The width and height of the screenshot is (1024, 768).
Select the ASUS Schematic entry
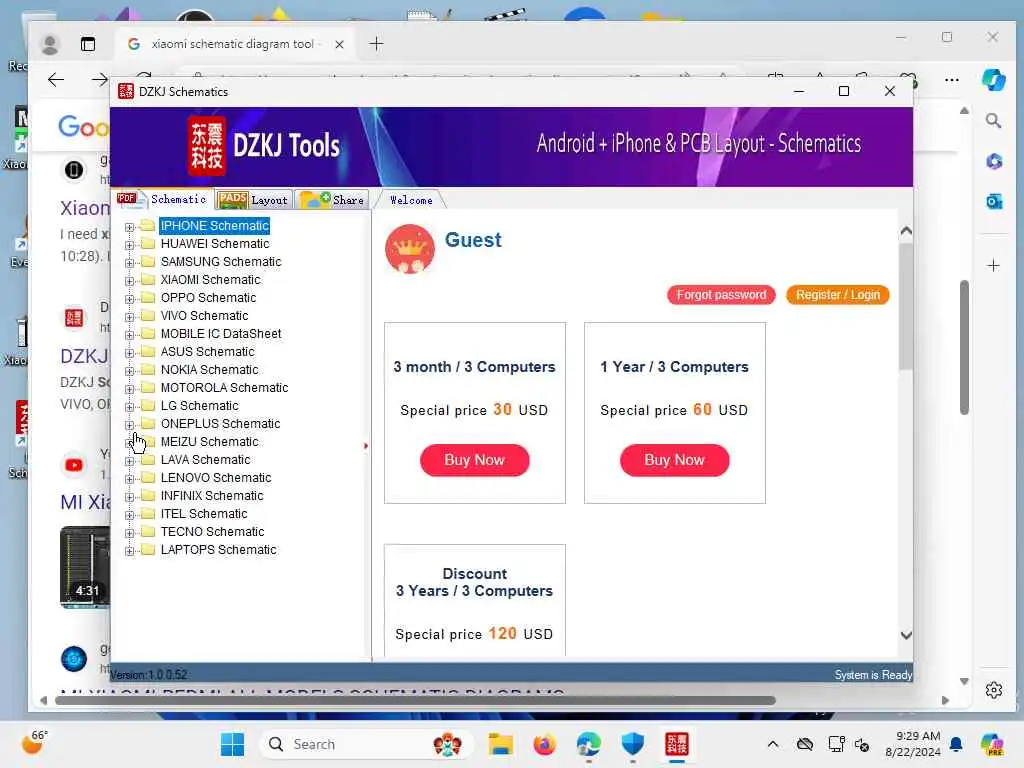208,352
